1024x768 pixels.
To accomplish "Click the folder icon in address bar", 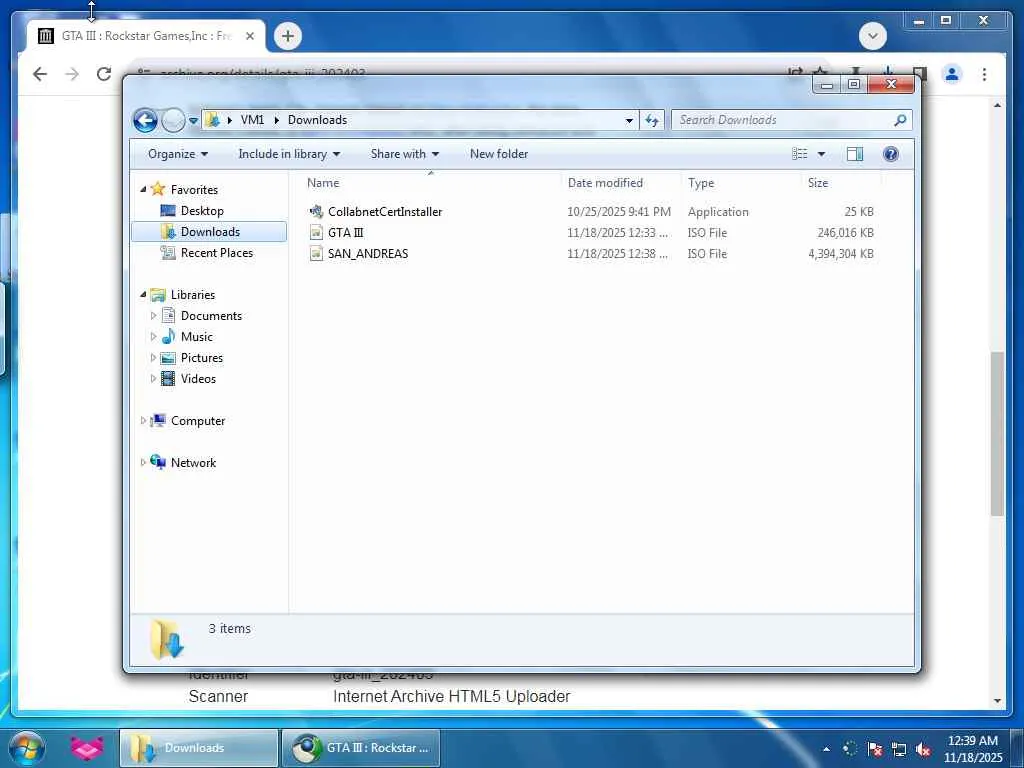I will tap(212, 120).
